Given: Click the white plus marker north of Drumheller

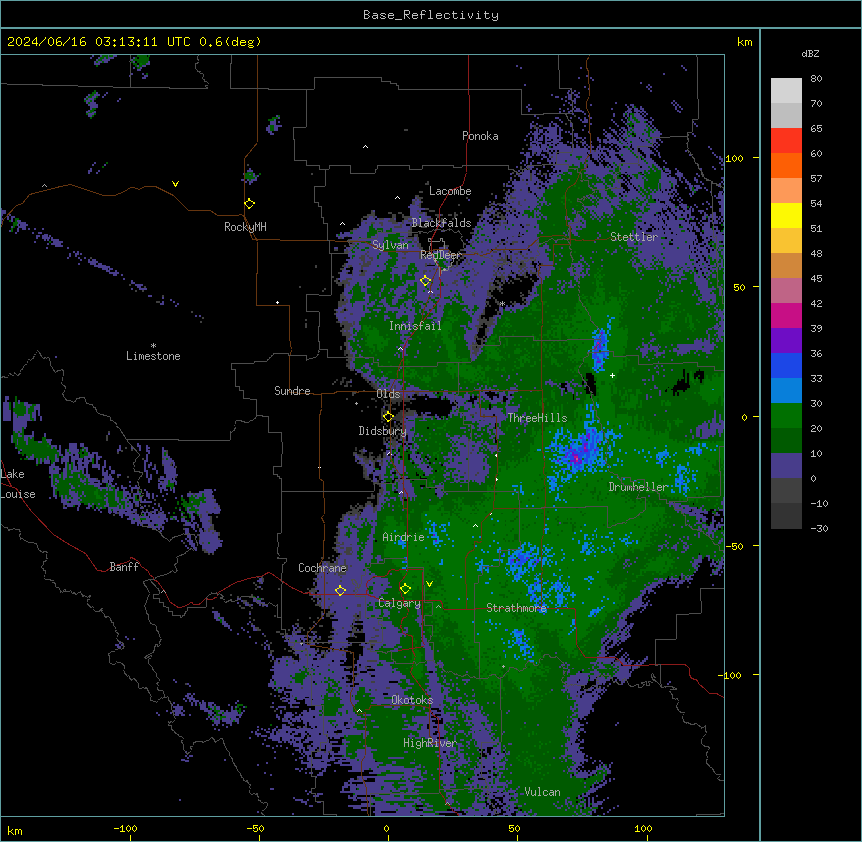Looking at the screenshot, I should click(x=612, y=375).
